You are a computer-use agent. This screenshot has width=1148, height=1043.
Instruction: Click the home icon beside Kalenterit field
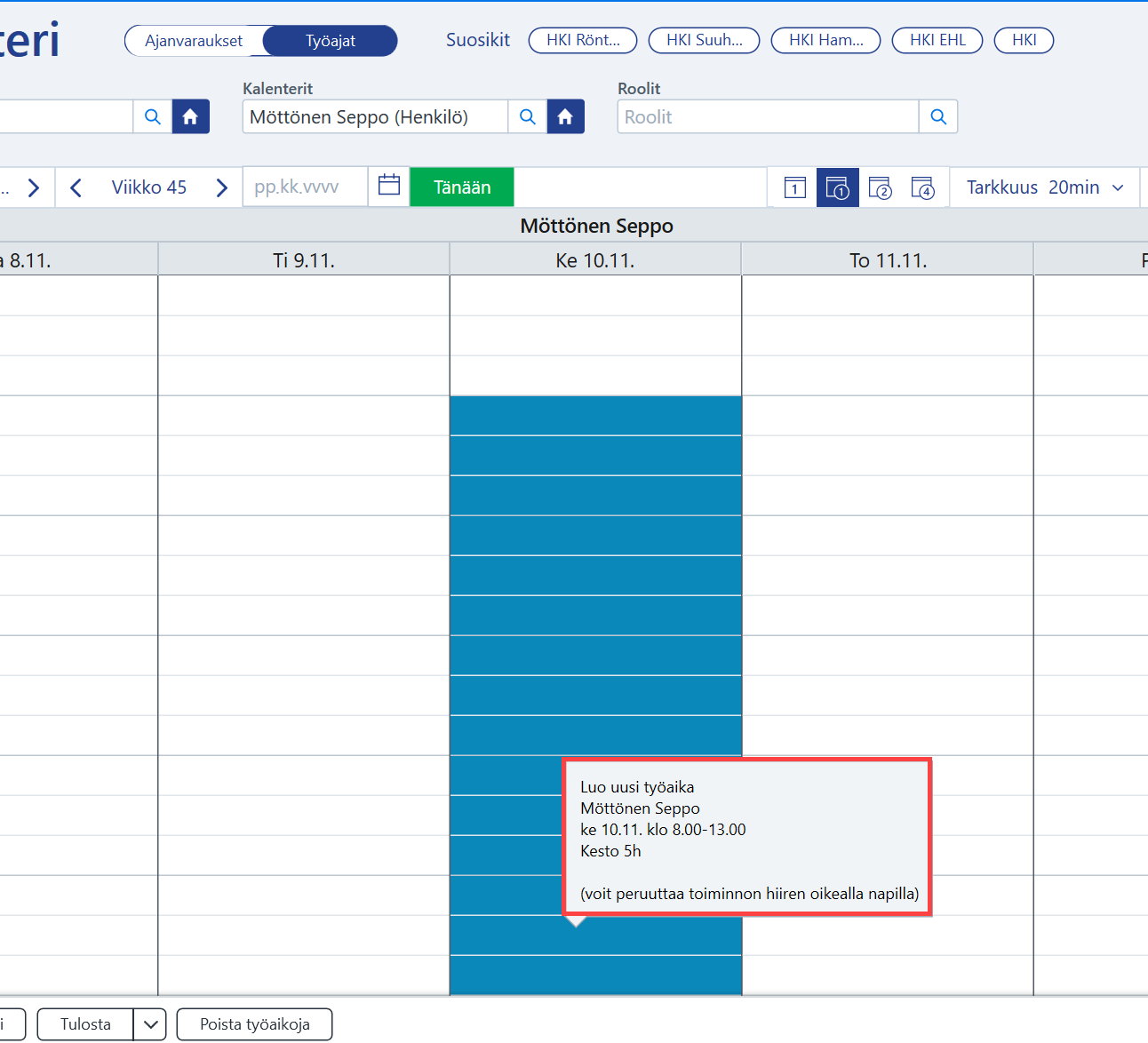565,116
